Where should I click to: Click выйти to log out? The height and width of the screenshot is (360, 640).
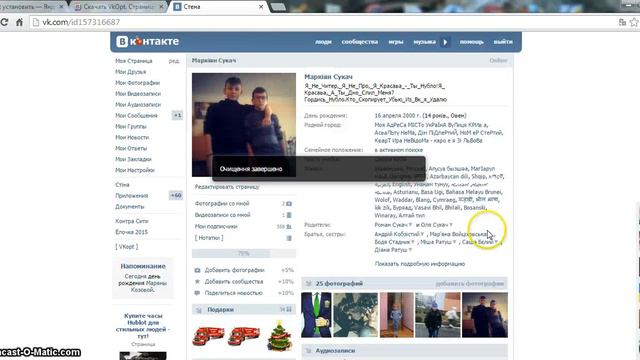503,42
